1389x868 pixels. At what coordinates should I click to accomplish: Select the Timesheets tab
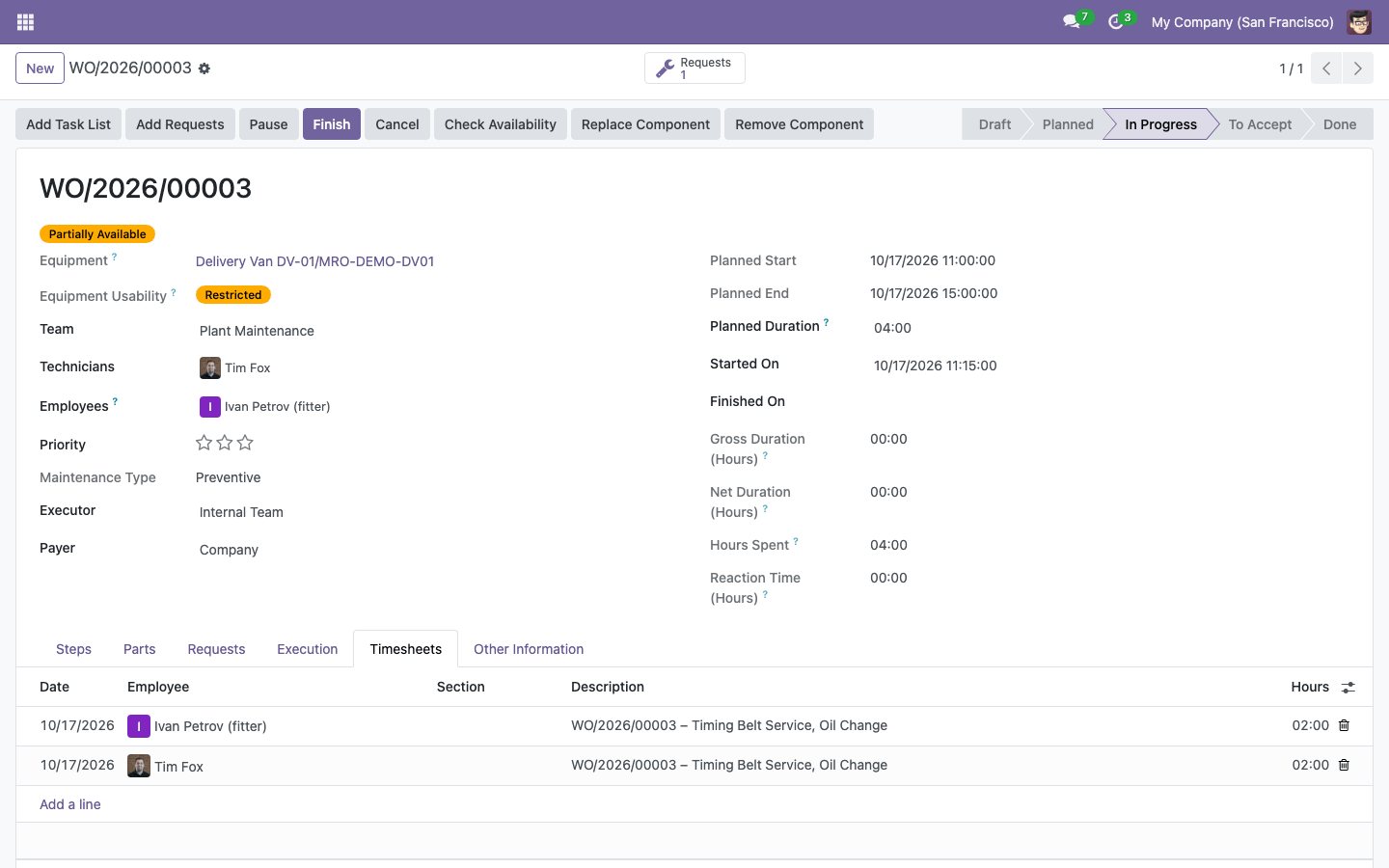pyautogui.click(x=405, y=649)
